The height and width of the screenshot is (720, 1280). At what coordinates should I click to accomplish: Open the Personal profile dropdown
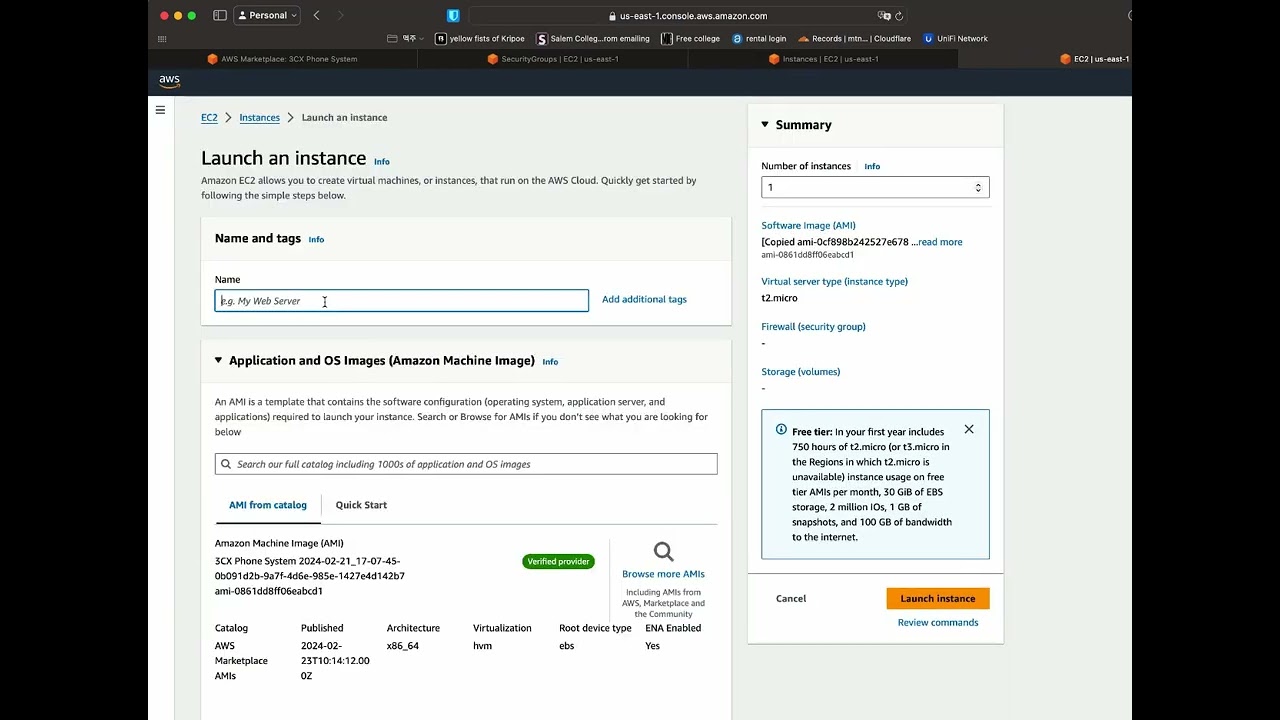click(x=267, y=15)
